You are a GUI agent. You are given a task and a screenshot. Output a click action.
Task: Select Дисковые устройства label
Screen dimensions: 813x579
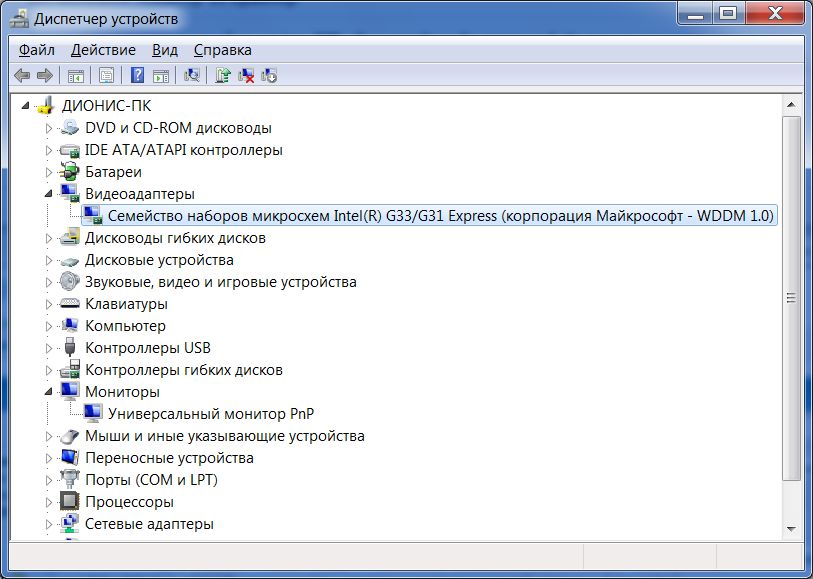click(159, 260)
